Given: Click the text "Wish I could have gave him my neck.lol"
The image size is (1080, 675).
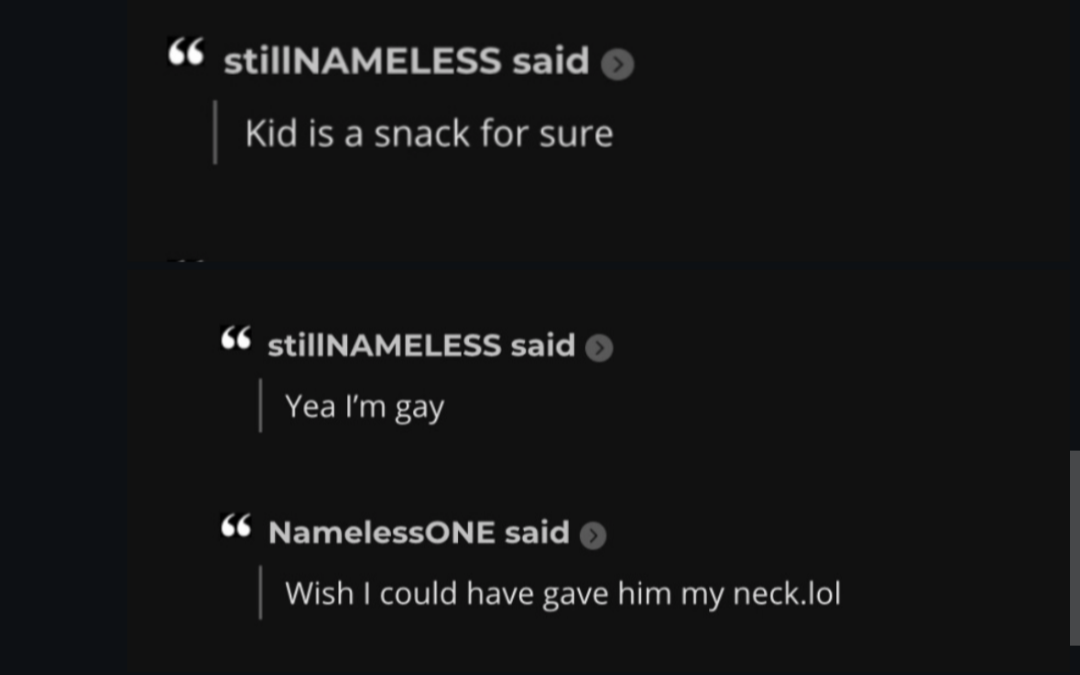Looking at the screenshot, I should coord(563,593).
